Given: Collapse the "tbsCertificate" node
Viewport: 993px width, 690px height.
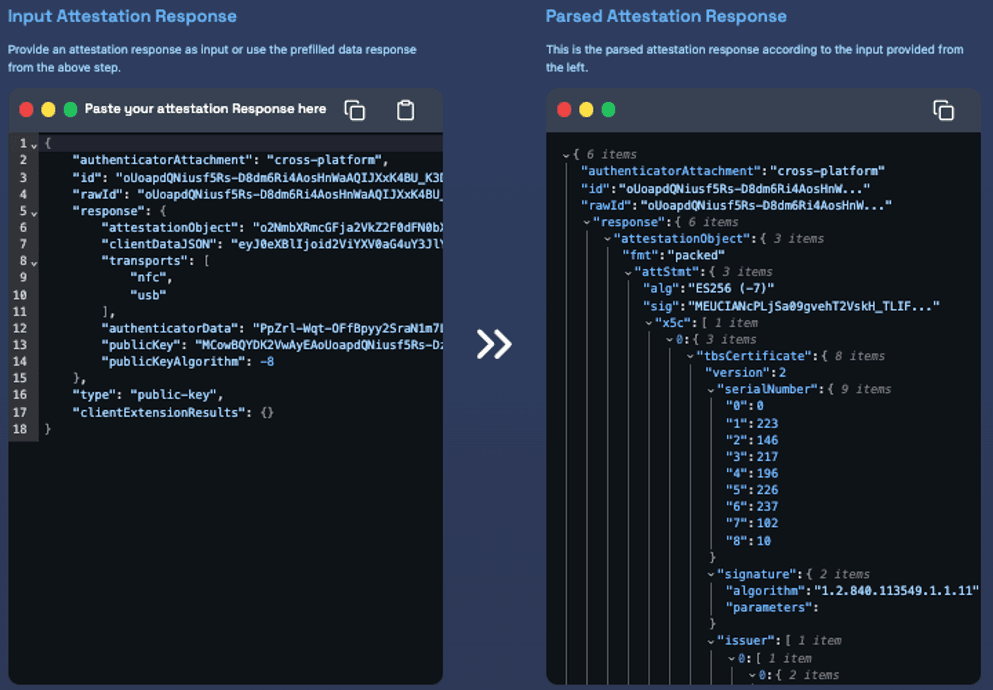Looking at the screenshot, I should (x=690, y=356).
